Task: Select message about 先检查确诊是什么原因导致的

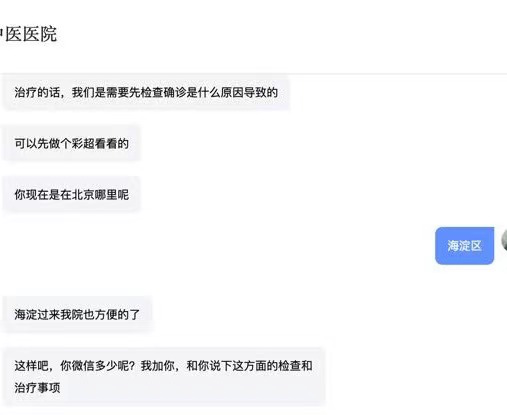Action: [x=146, y=92]
